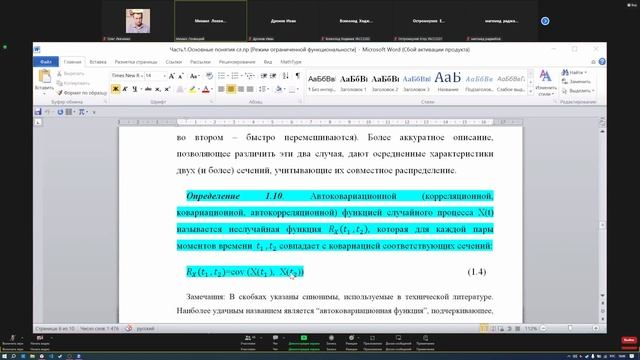Click the text highlight color icon
This screenshot has width=640, height=360.
pos(192,89)
